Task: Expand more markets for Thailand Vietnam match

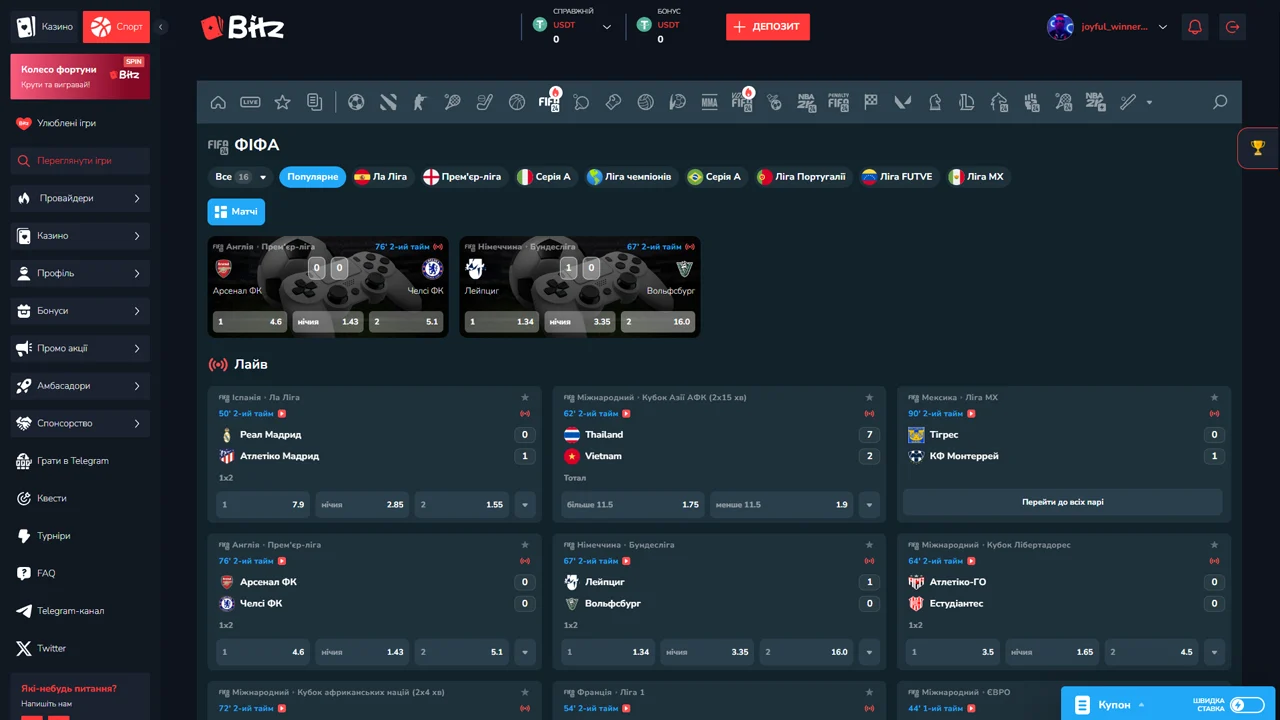Action: (869, 505)
